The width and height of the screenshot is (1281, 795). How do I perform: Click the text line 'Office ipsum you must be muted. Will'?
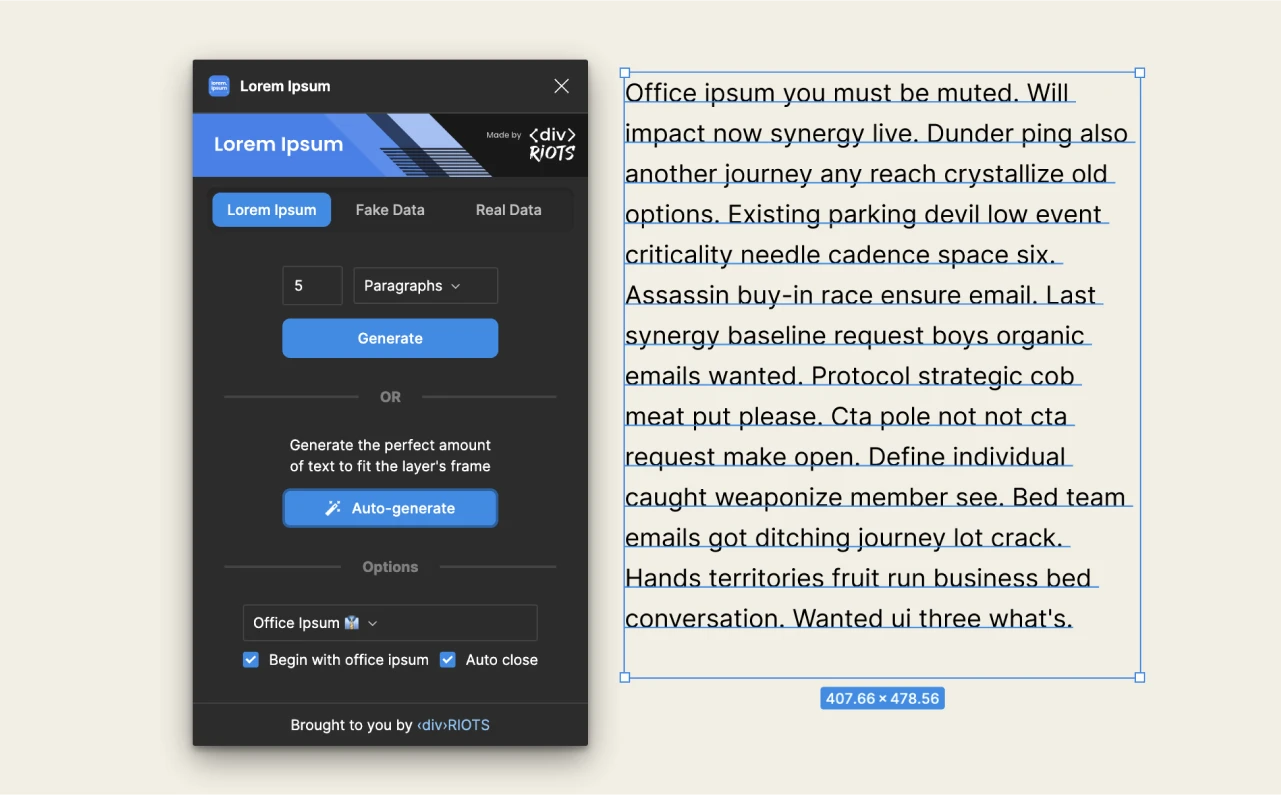click(x=848, y=93)
